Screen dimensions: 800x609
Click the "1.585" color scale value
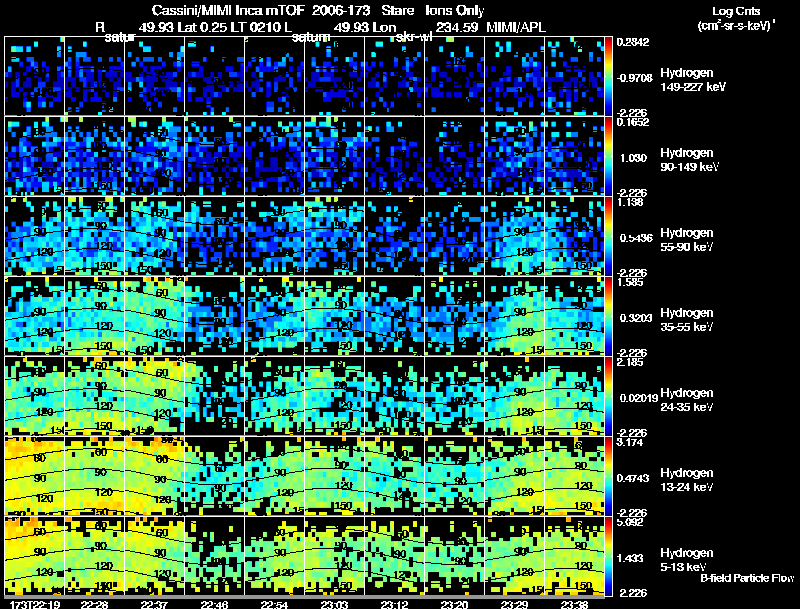630,282
